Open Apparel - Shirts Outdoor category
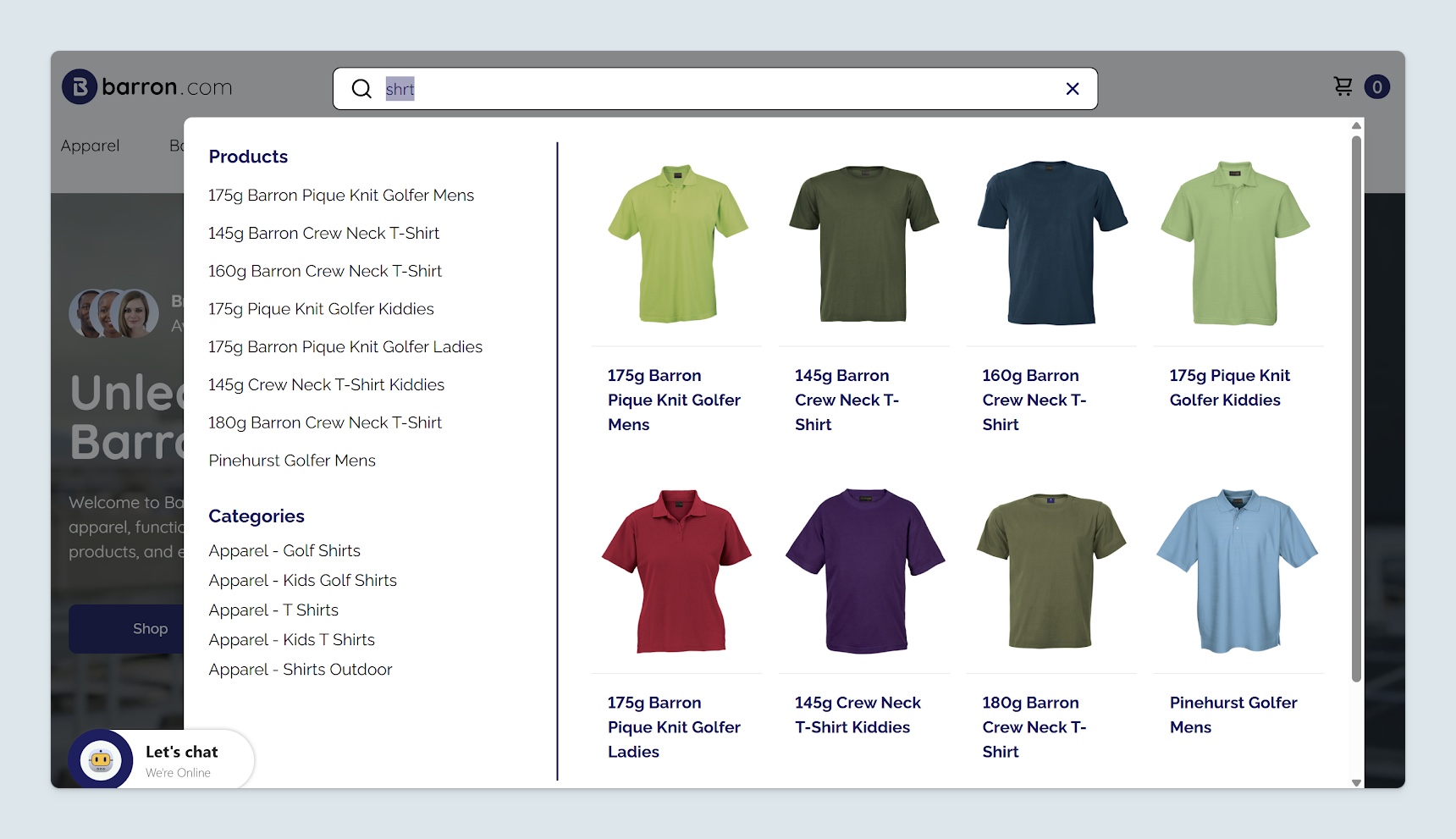 click(301, 670)
